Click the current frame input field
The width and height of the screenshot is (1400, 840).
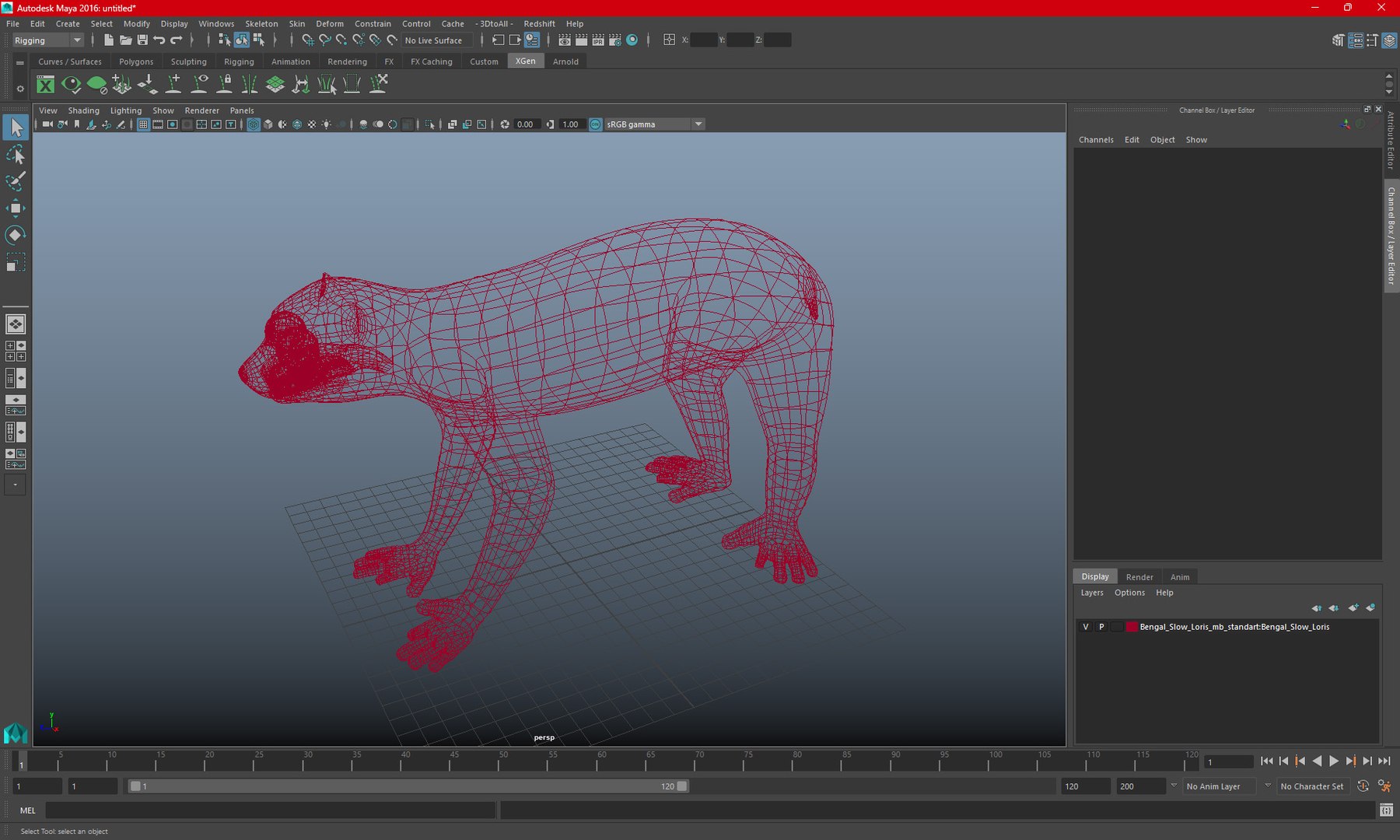(x=1229, y=762)
